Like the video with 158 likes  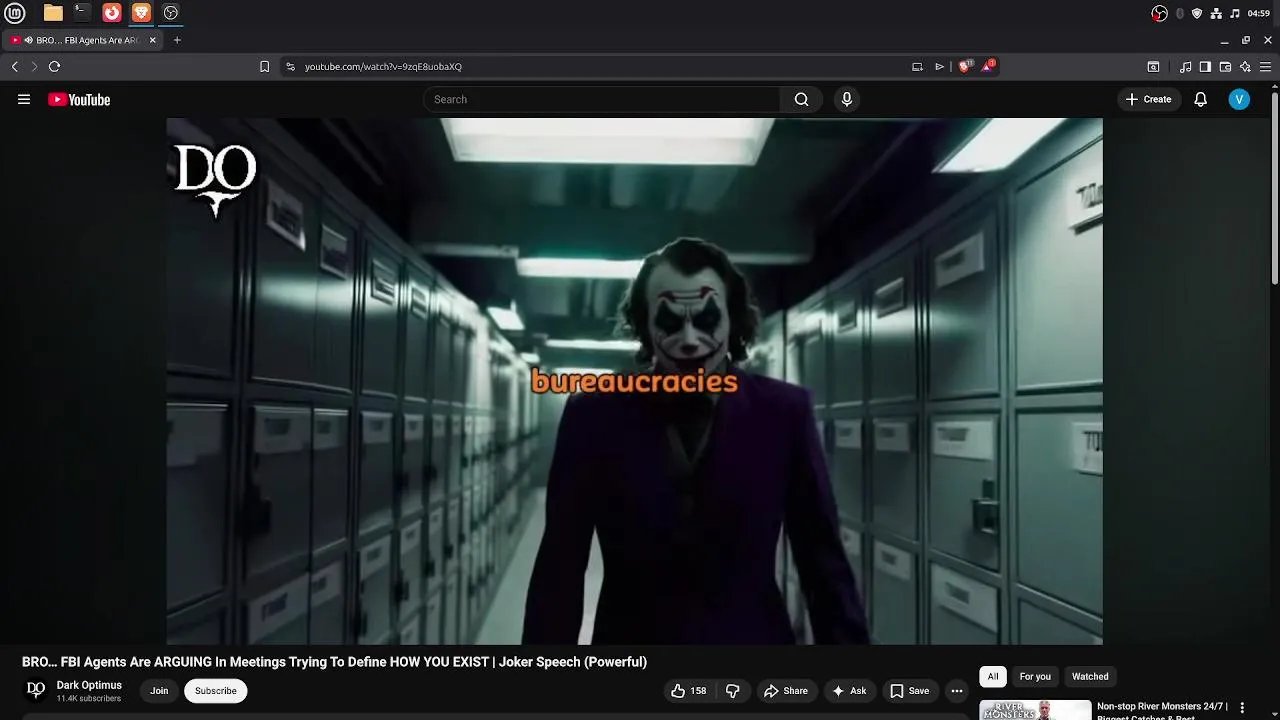689,690
